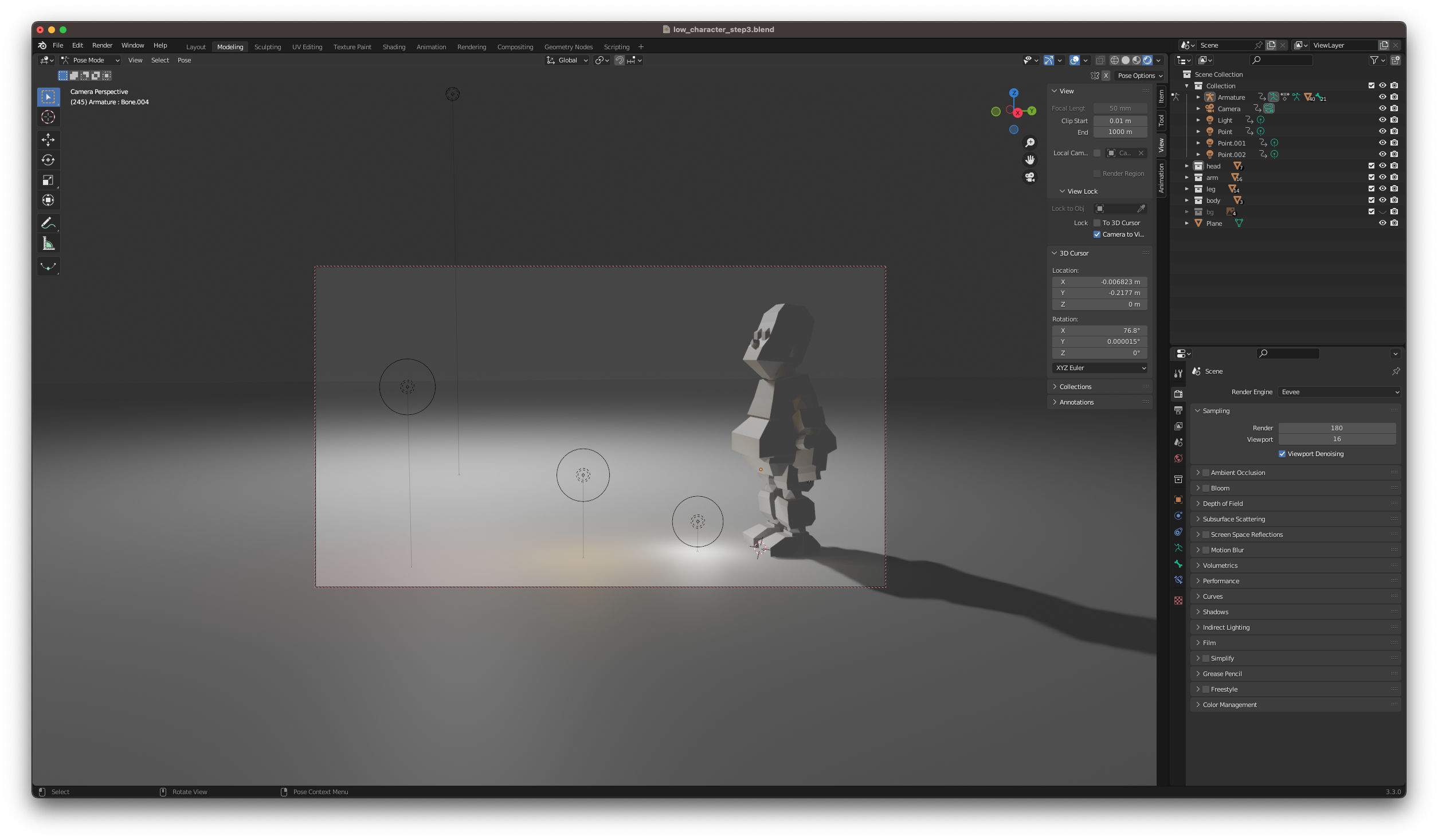The height and width of the screenshot is (840, 1438).
Task: Click the 3D Cursor X location field
Action: pos(1099,282)
